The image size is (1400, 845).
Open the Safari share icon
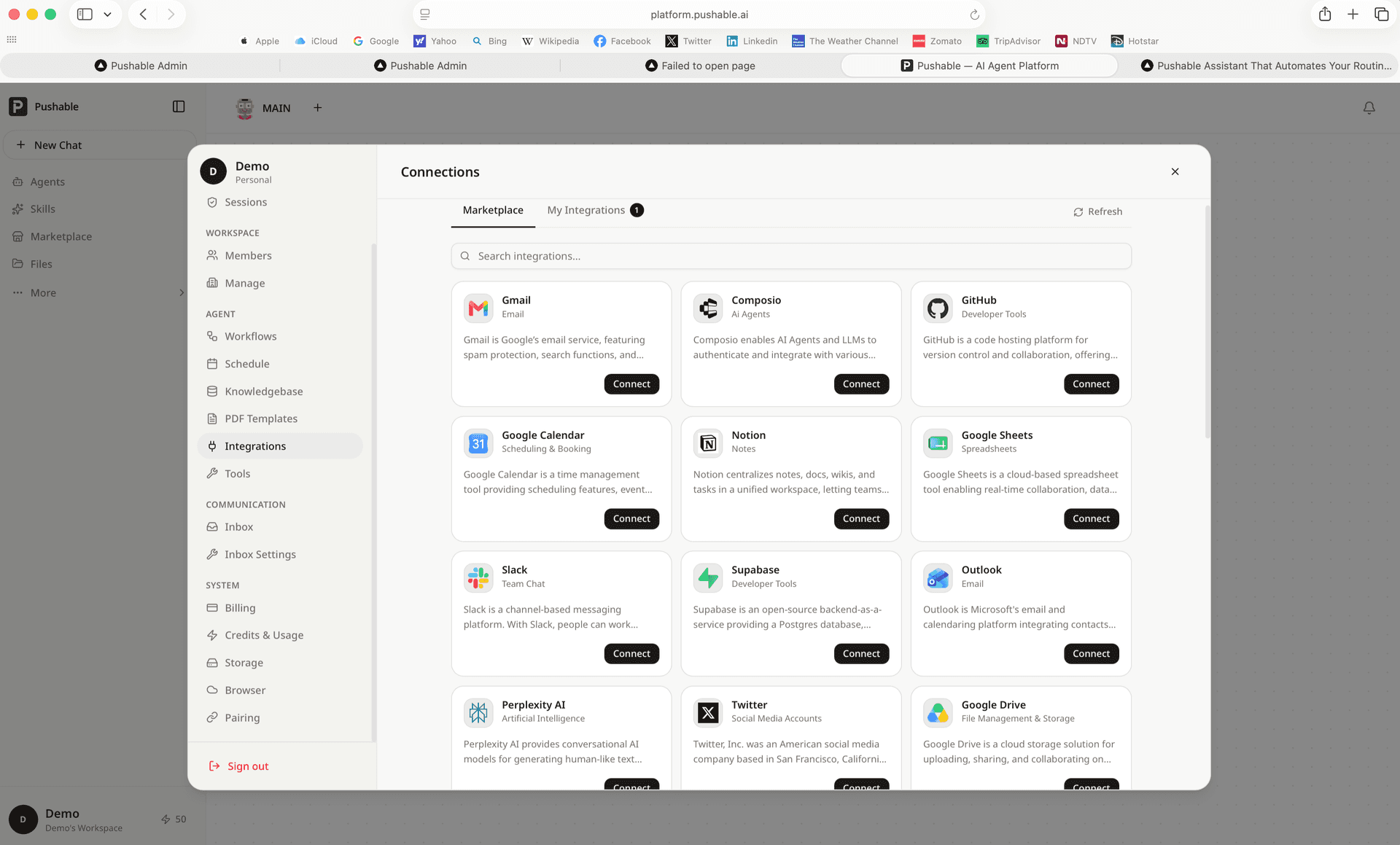click(x=1325, y=15)
